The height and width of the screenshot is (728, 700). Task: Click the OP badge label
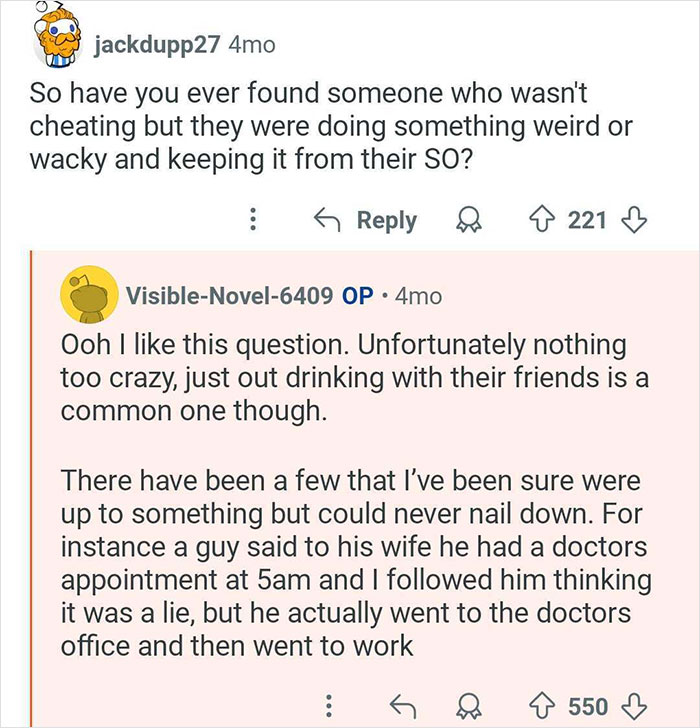tap(358, 296)
